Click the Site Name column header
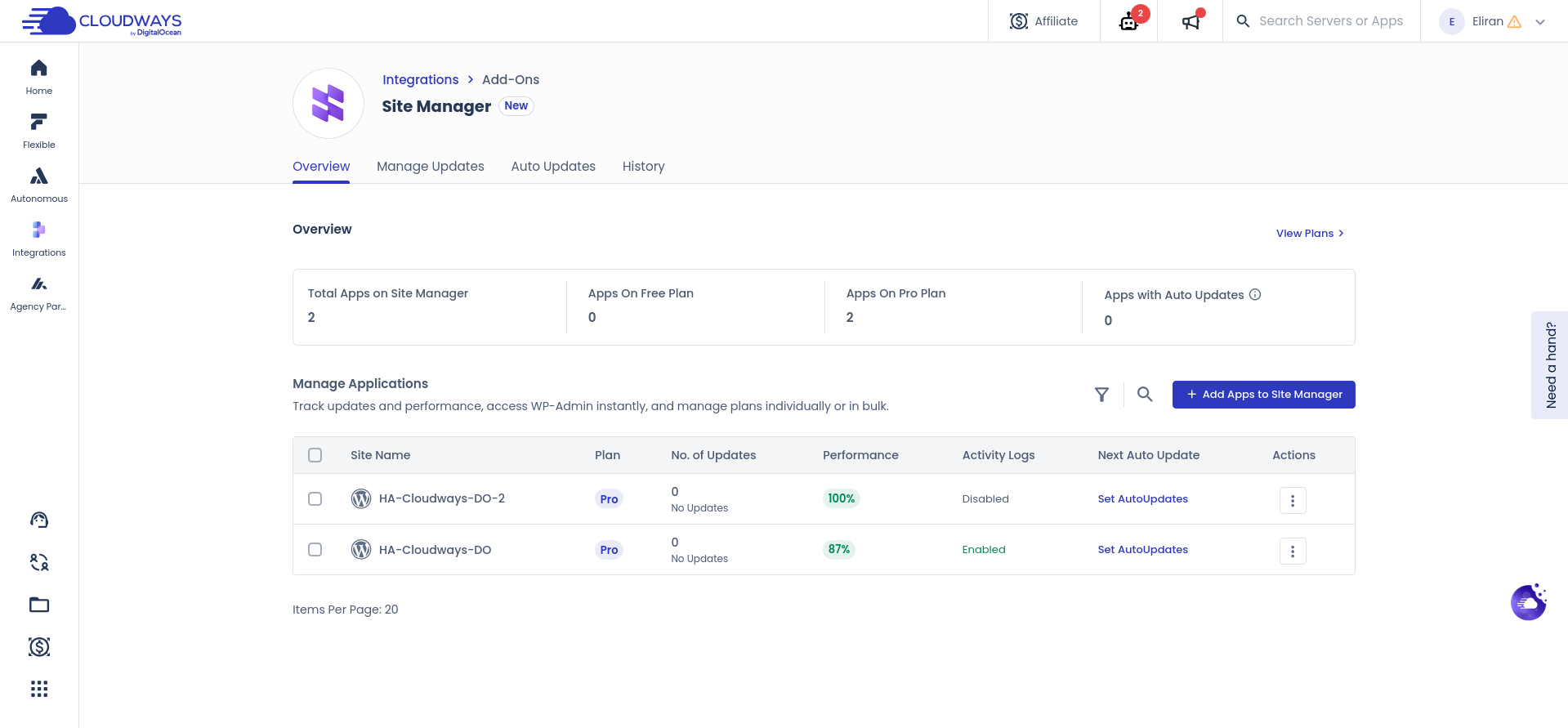1568x728 pixels. click(x=381, y=455)
